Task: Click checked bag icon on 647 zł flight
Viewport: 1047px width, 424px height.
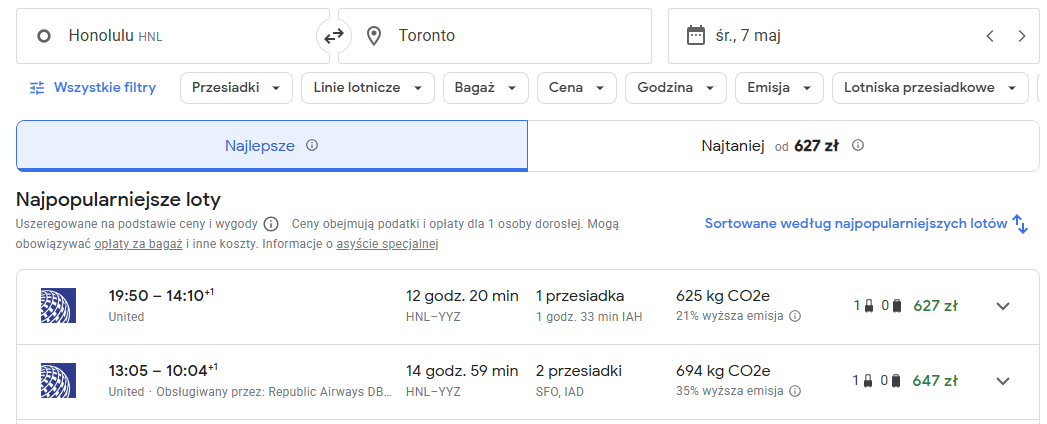Action: 897,381
